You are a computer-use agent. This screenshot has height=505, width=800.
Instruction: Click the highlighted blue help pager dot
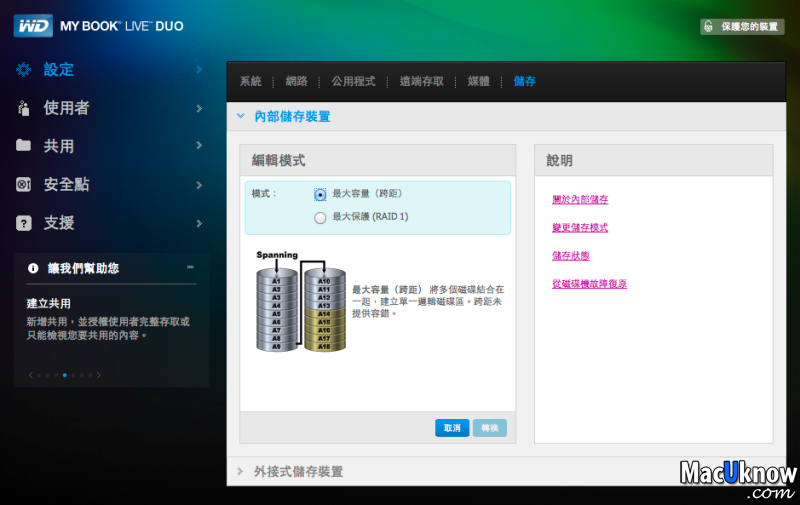point(65,375)
